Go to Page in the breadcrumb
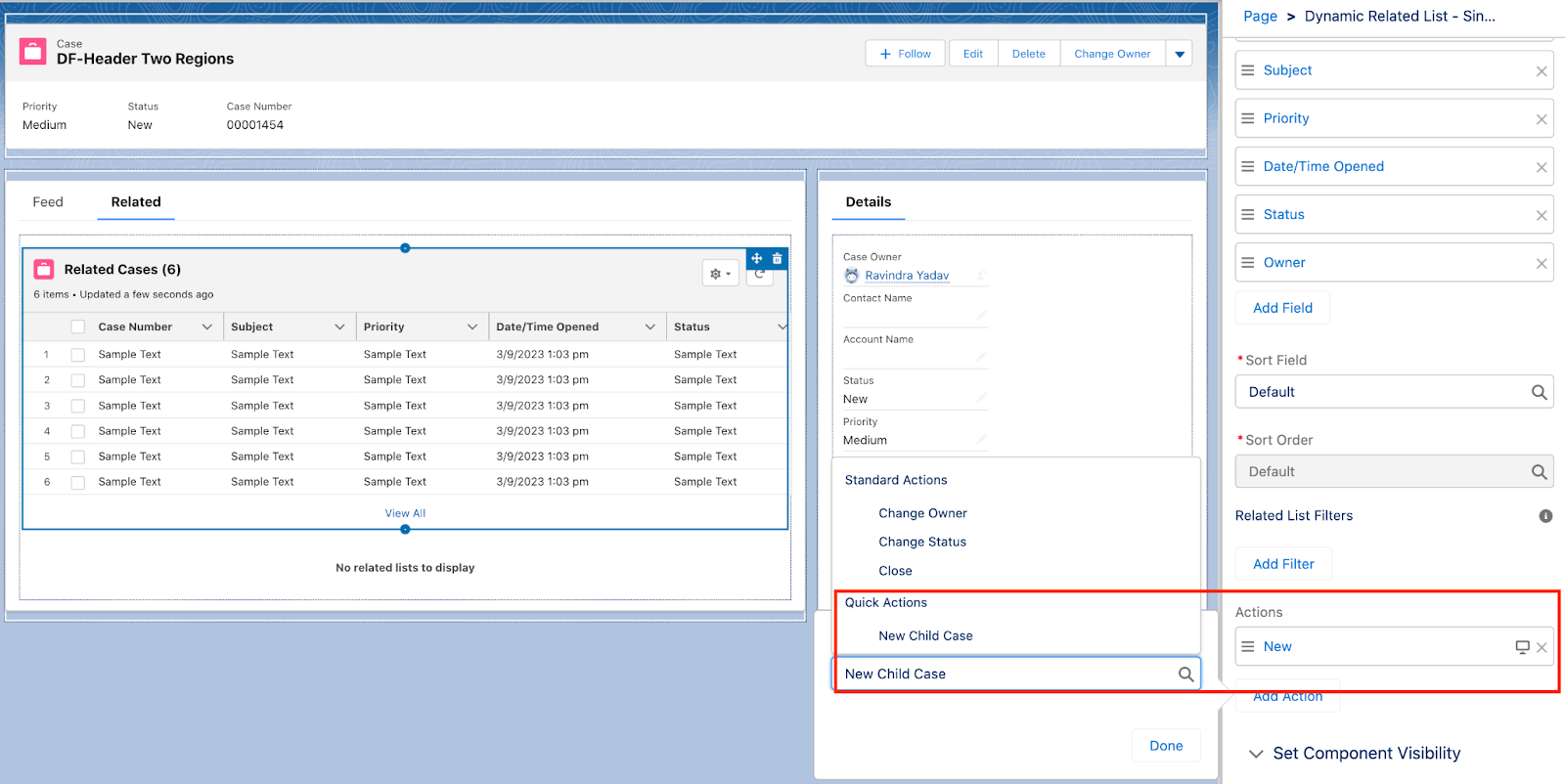The height and width of the screenshot is (784, 1565). (x=1260, y=16)
